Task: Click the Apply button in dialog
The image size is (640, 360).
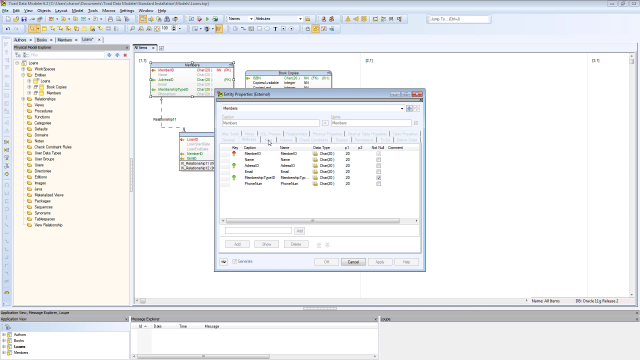Action: coord(380,262)
